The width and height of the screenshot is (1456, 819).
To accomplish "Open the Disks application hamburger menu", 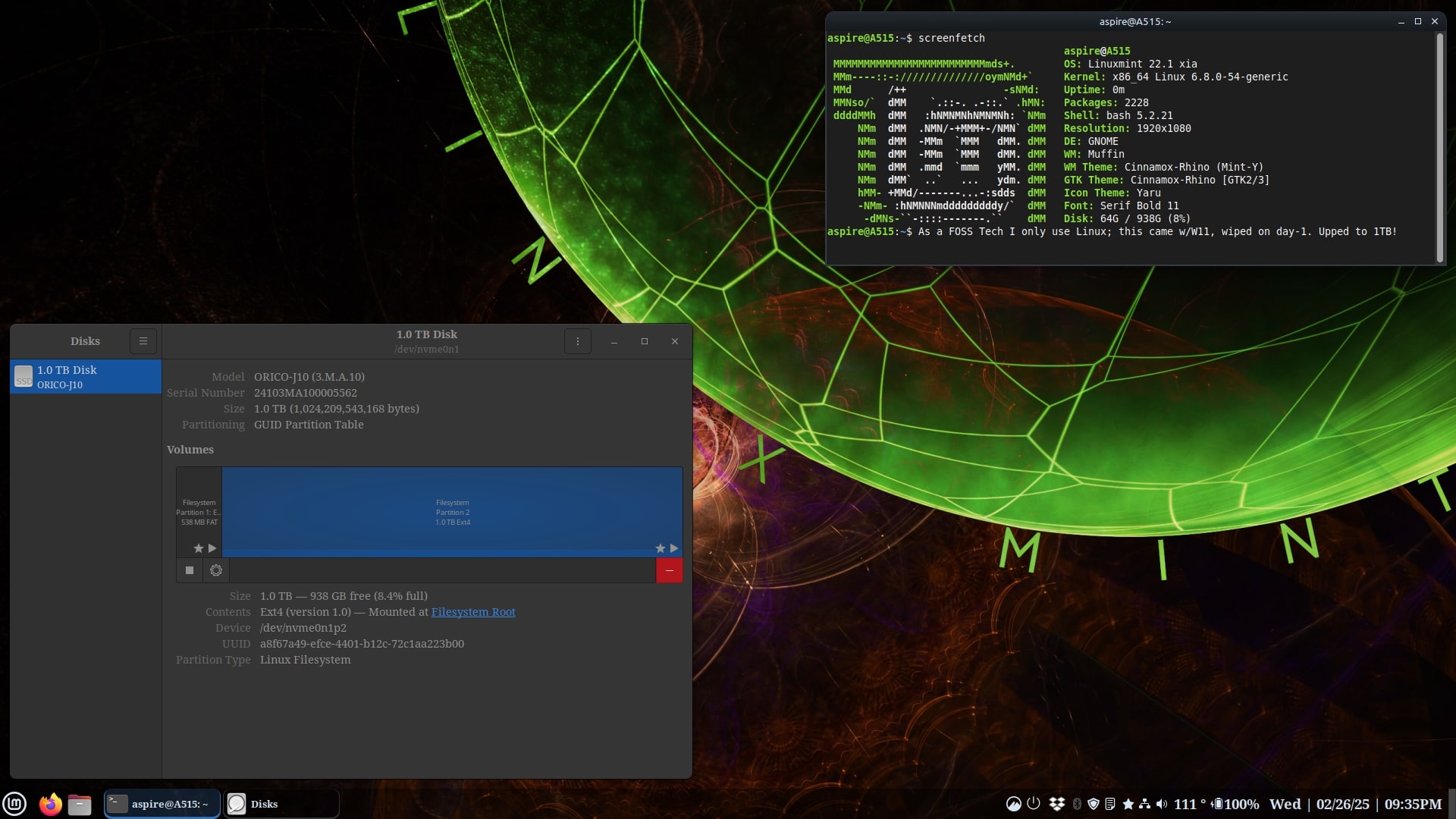I will pos(143,341).
